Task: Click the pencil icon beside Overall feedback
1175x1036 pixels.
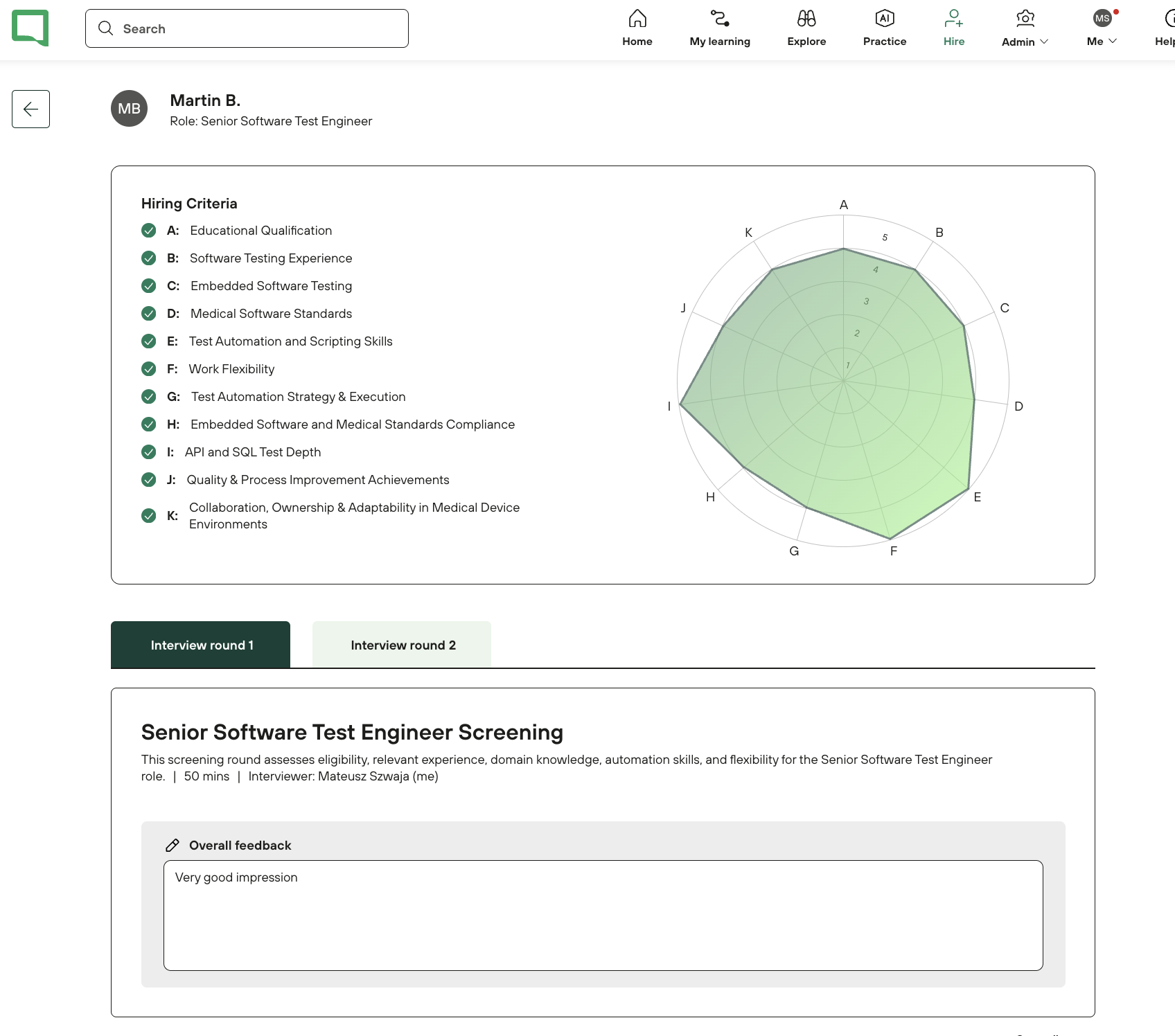Action: click(x=173, y=846)
